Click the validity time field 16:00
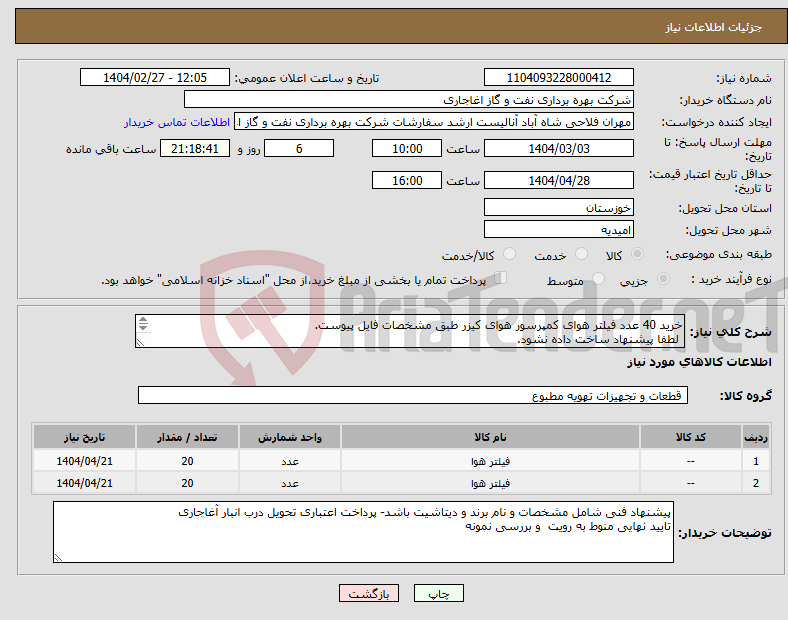 407,180
